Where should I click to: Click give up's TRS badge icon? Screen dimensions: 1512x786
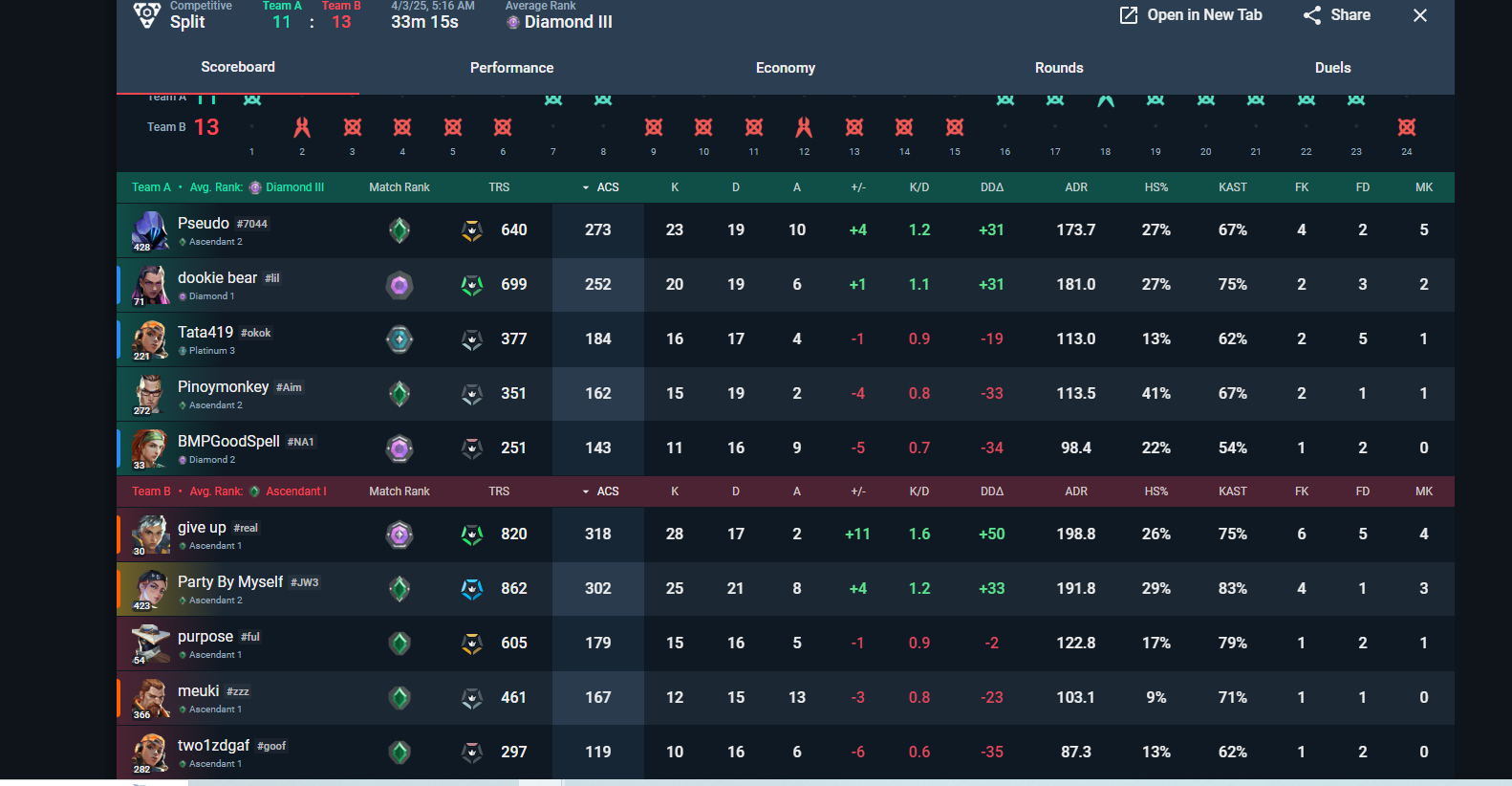pos(472,535)
